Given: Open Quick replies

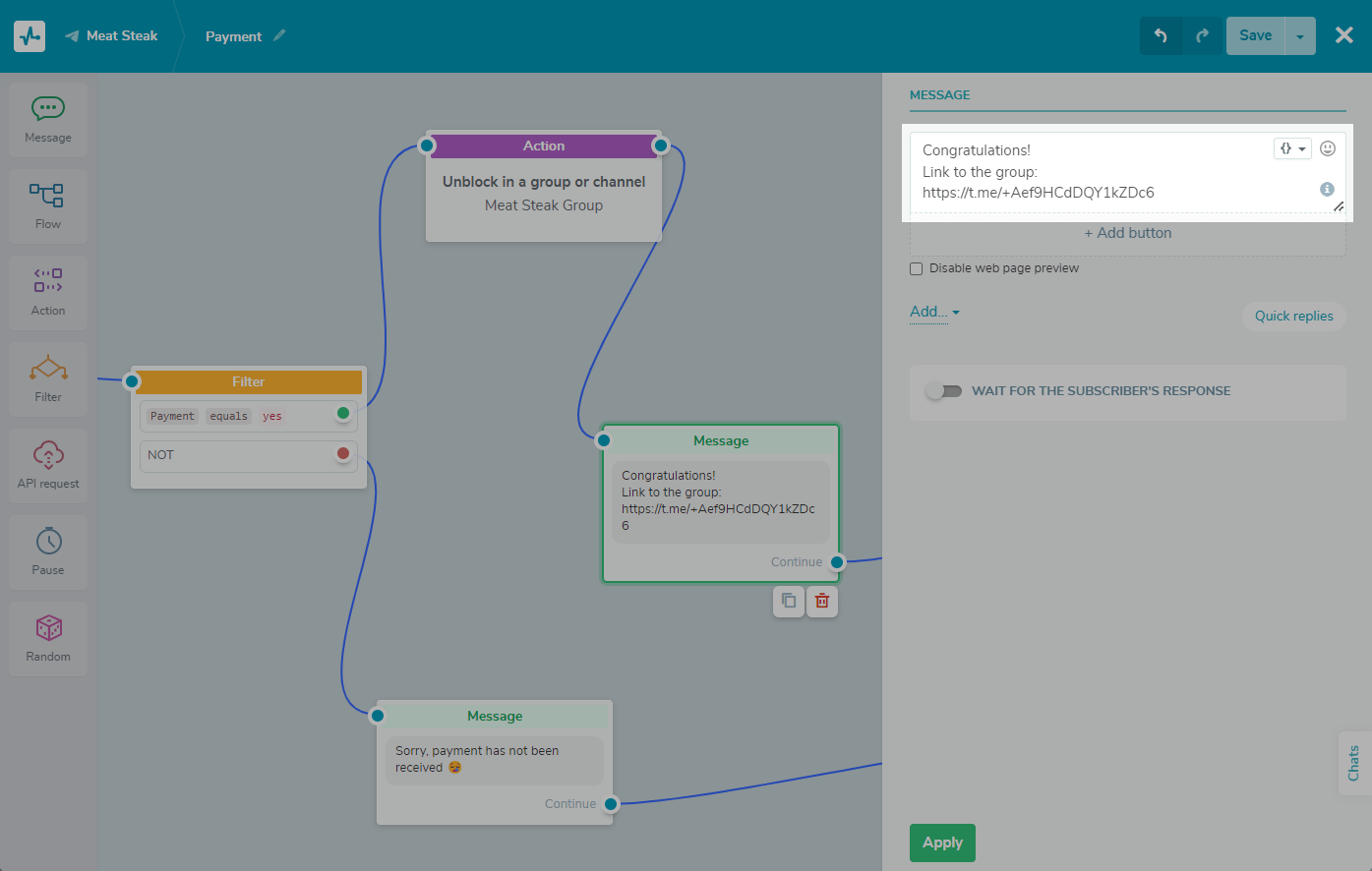Looking at the screenshot, I should [1294, 316].
